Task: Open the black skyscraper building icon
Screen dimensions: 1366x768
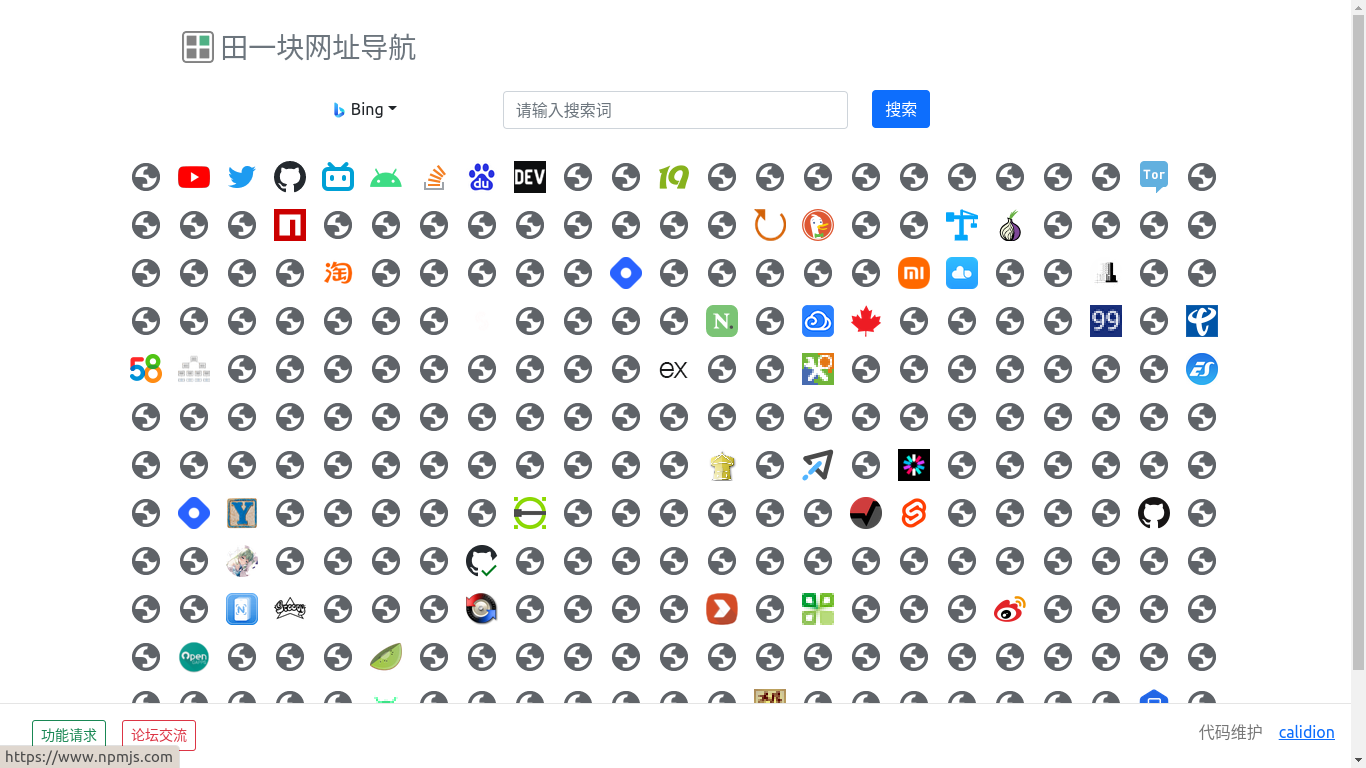Action: [x=1106, y=273]
